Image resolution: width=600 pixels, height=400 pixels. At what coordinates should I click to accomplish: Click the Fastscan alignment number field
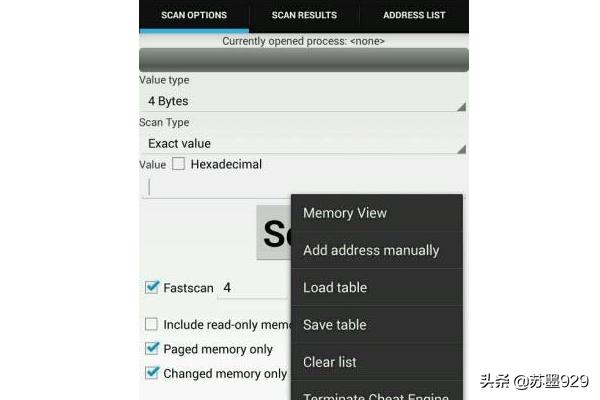click(x=250, y=288)
